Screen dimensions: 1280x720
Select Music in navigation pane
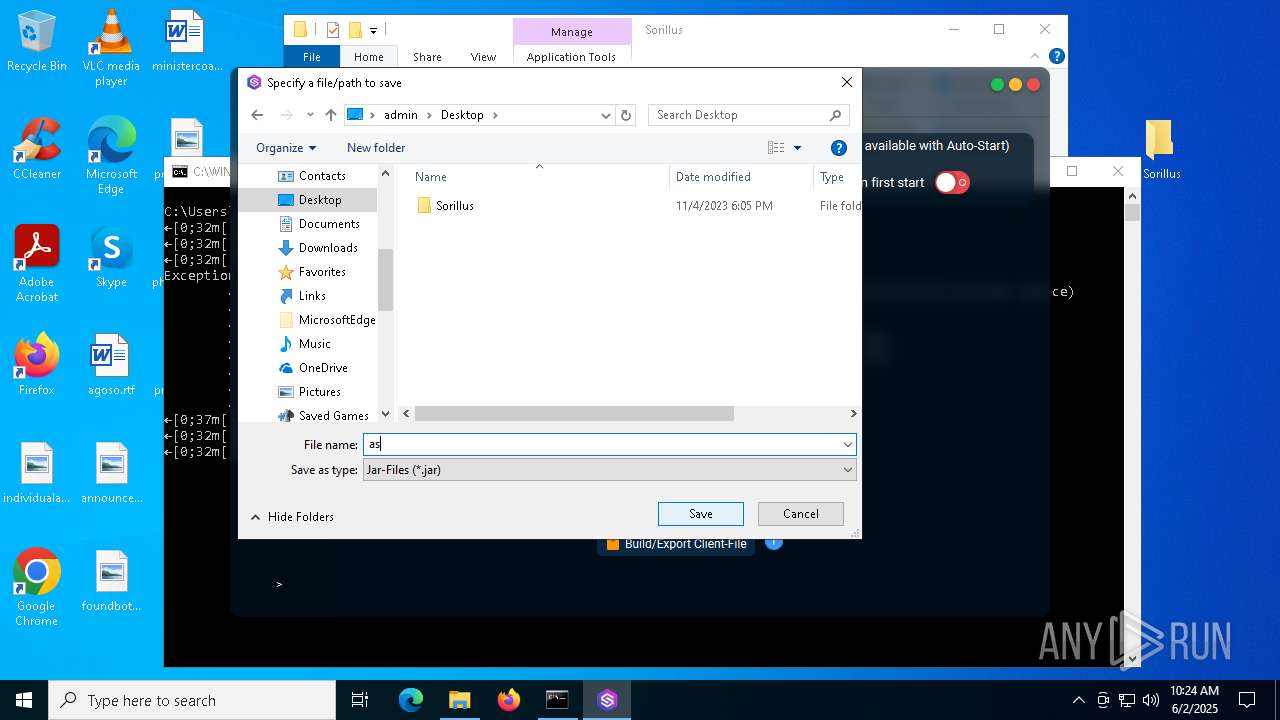315,344
